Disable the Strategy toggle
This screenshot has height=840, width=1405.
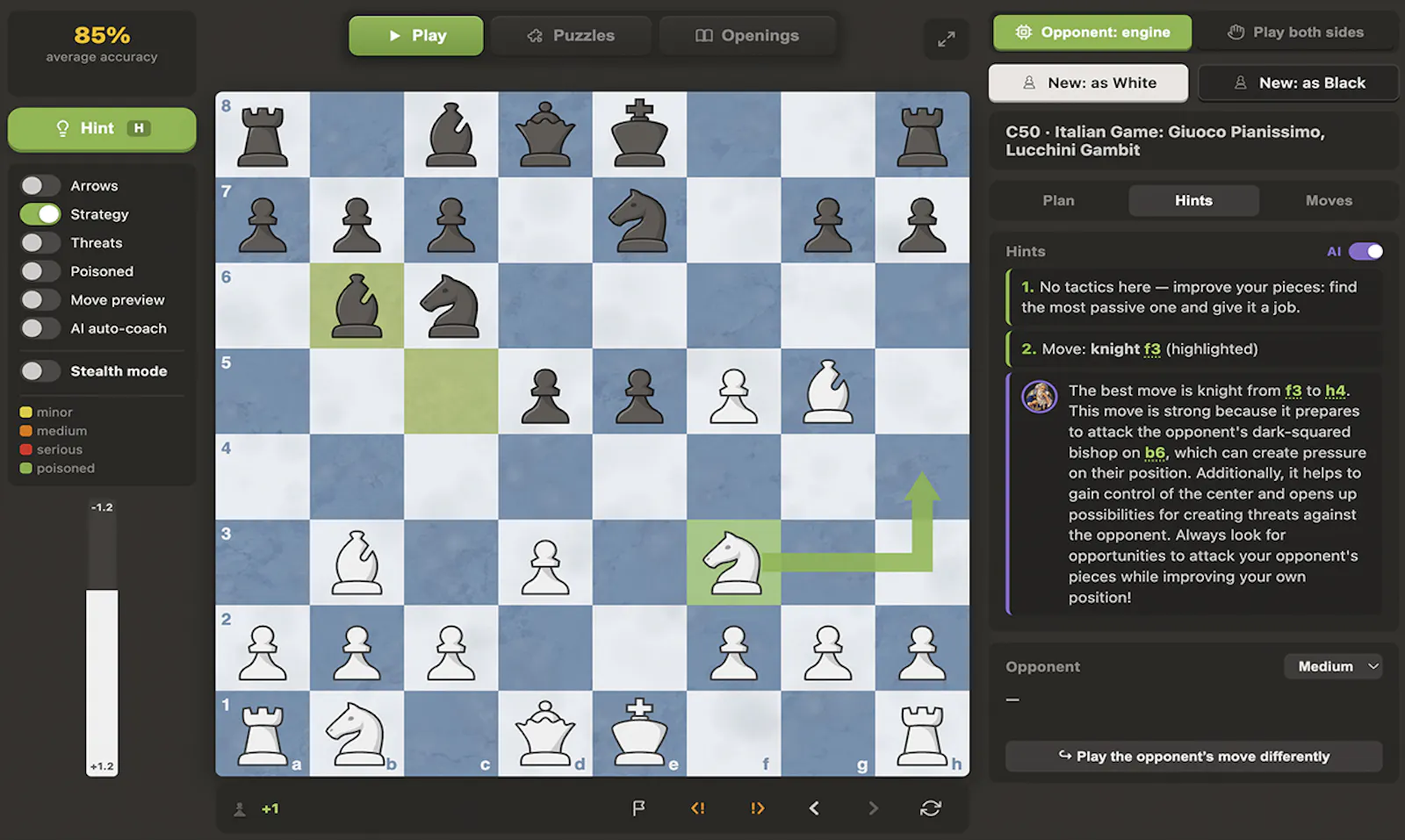click(40, 214)
